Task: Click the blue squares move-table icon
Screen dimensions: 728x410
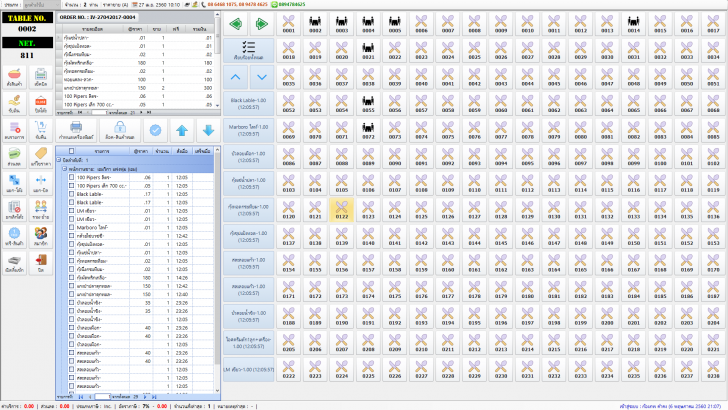Action: 14,183
